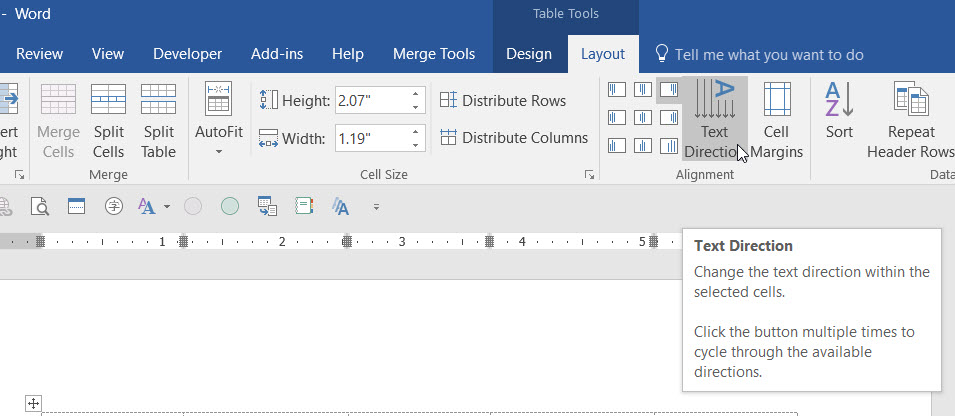955x416 pixels.
Task: Click the table move handle
Action: tap(33, 403)
